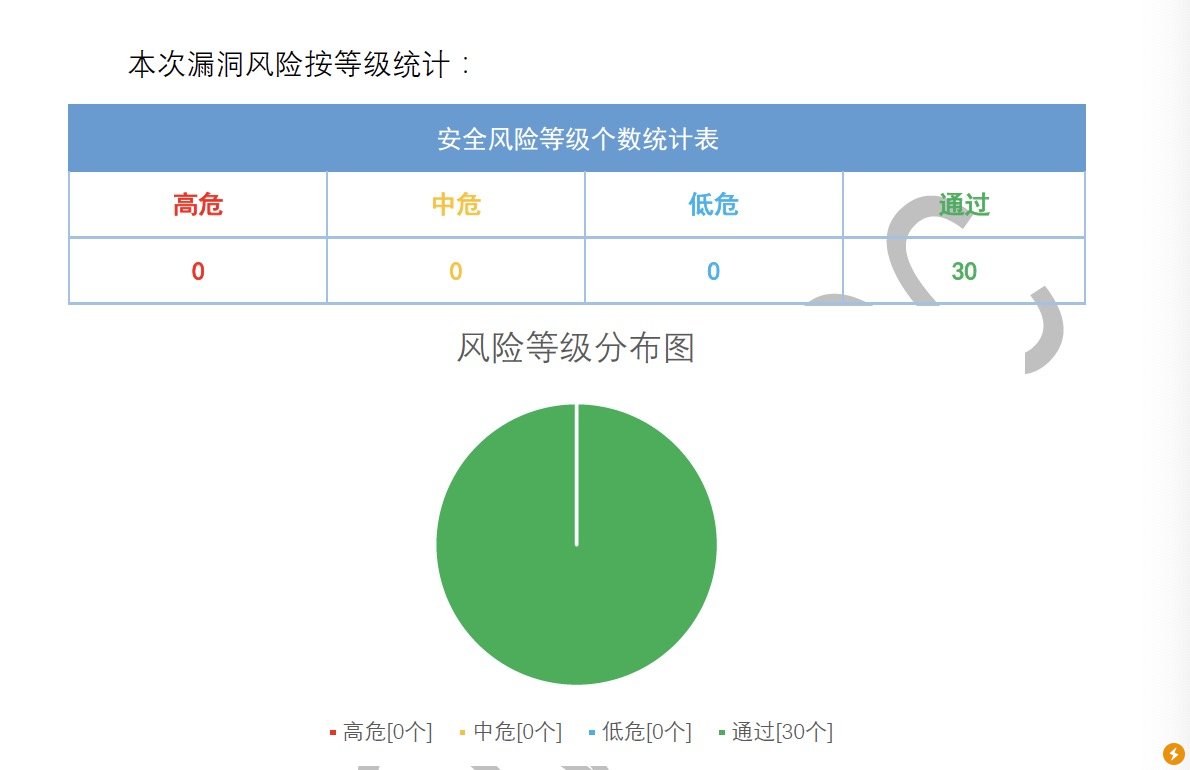1190x770 pixels.
Task: Select the 中危[0个] legend label
Action: click(517, 732)
